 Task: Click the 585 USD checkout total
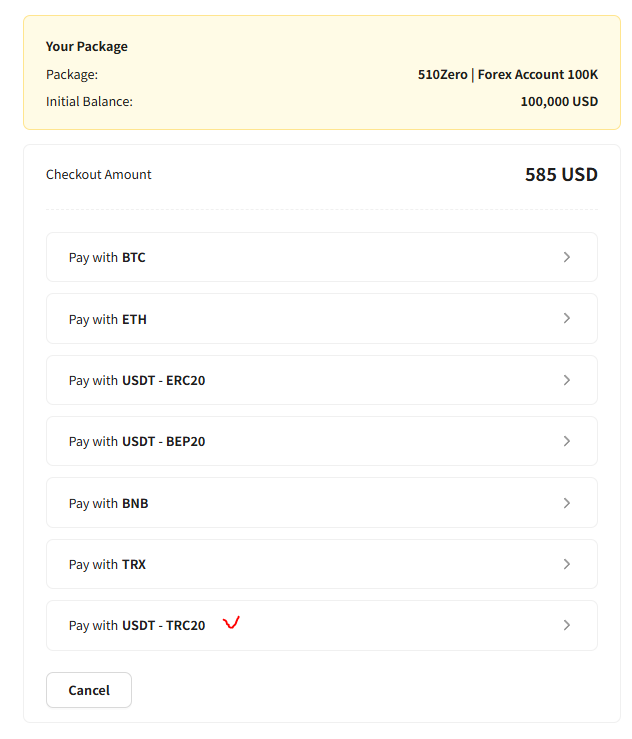point(561,175)
